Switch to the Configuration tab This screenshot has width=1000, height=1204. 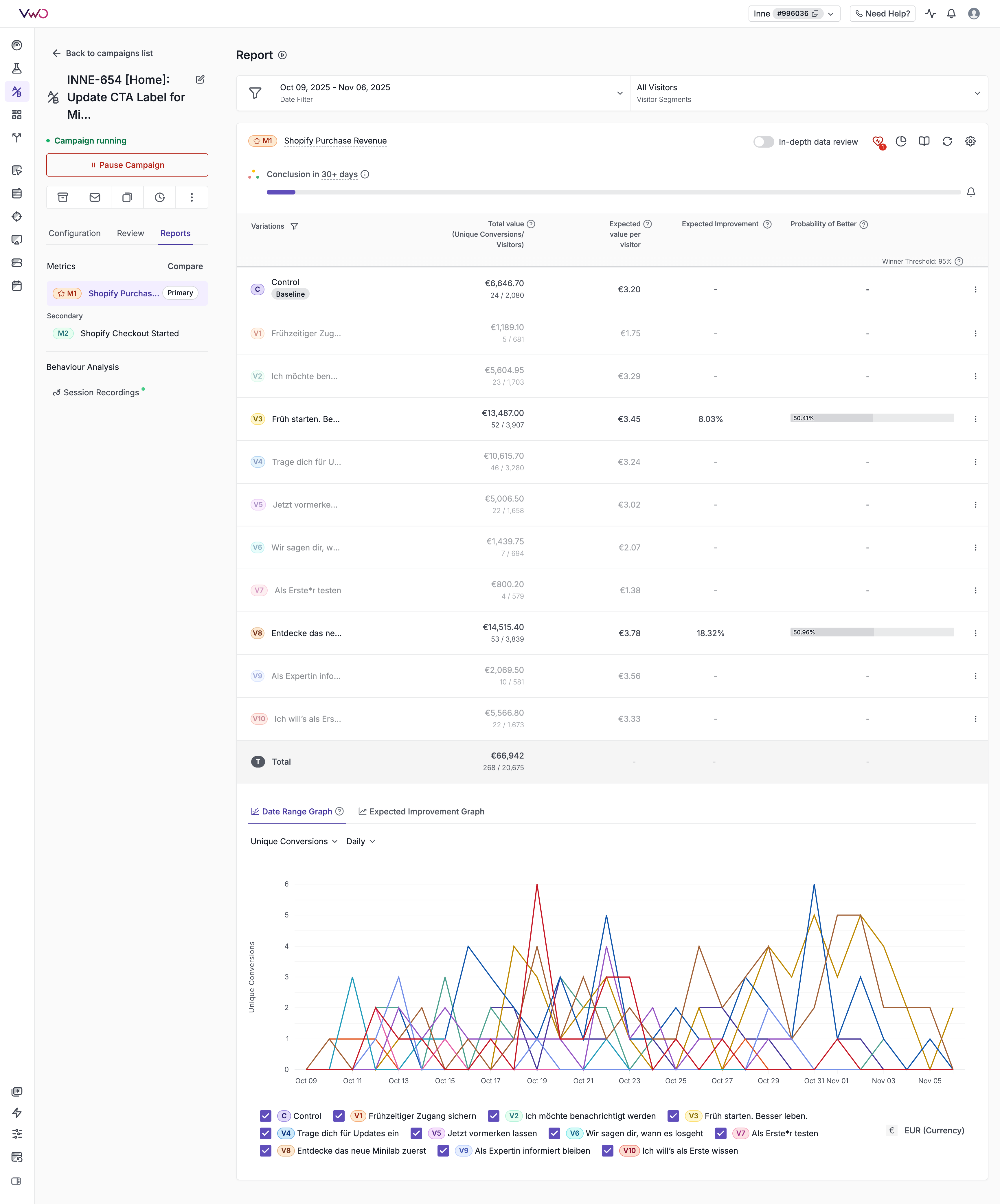pos(74,233)
